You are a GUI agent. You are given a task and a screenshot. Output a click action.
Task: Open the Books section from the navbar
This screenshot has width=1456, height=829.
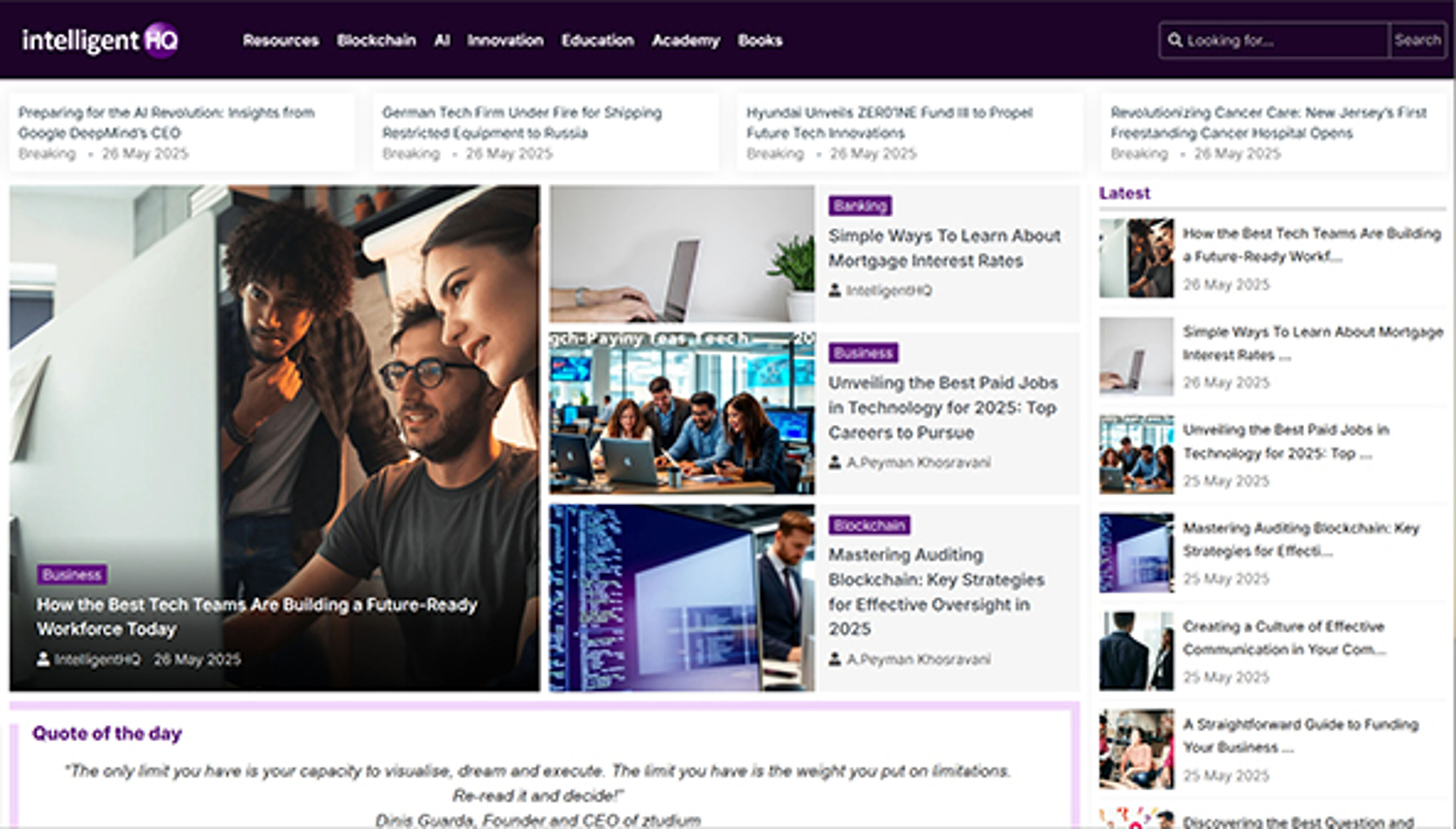click(759, 40)
